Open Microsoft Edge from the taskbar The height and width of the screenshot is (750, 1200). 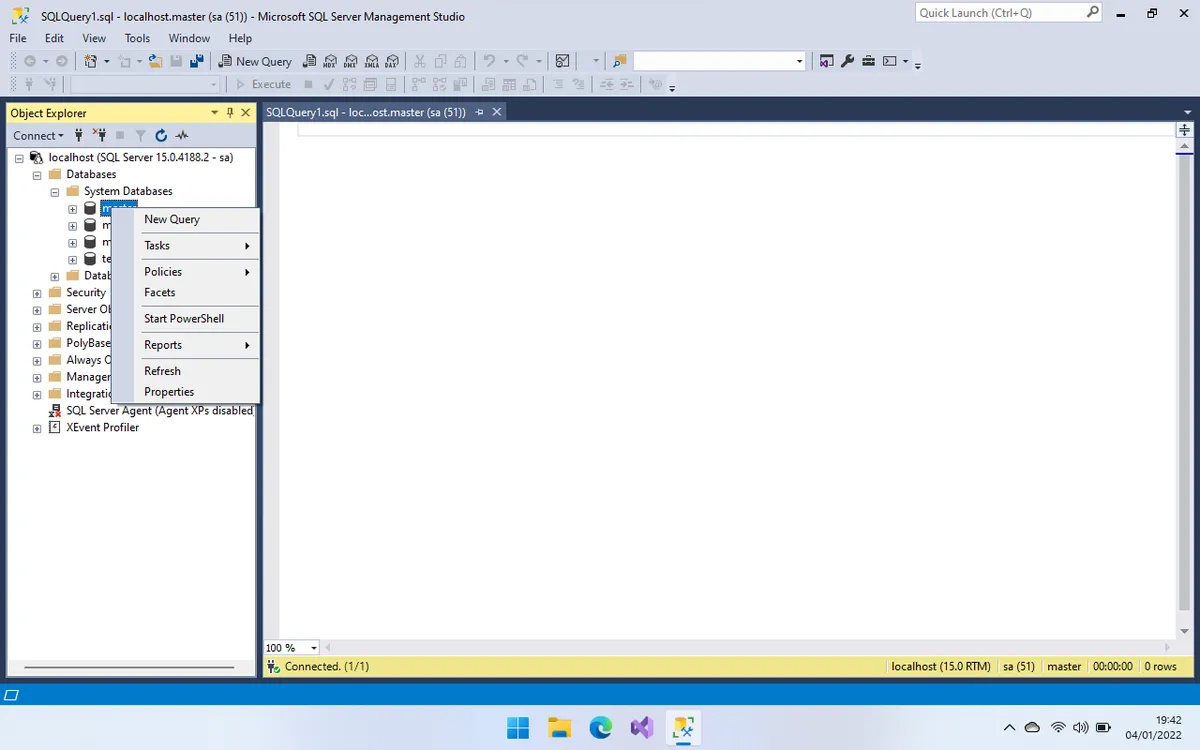pos(600,728)
